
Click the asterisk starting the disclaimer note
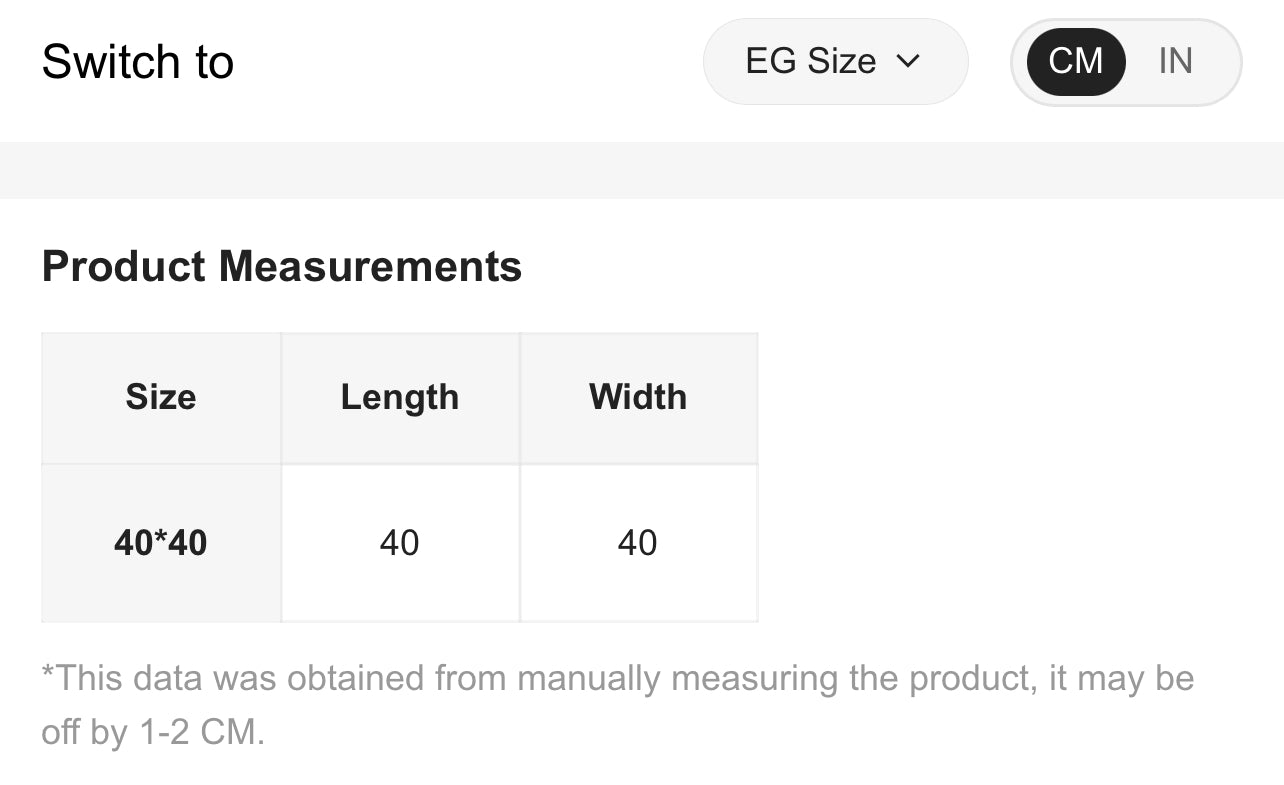point(47,672)
